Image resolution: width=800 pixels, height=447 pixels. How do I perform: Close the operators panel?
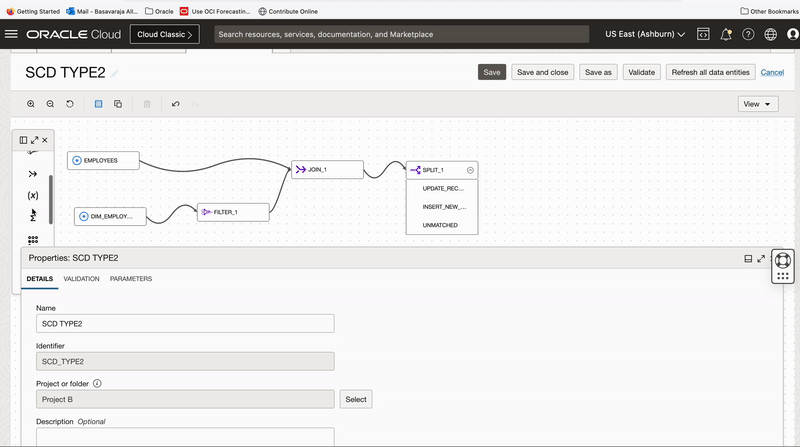(45, 140)
